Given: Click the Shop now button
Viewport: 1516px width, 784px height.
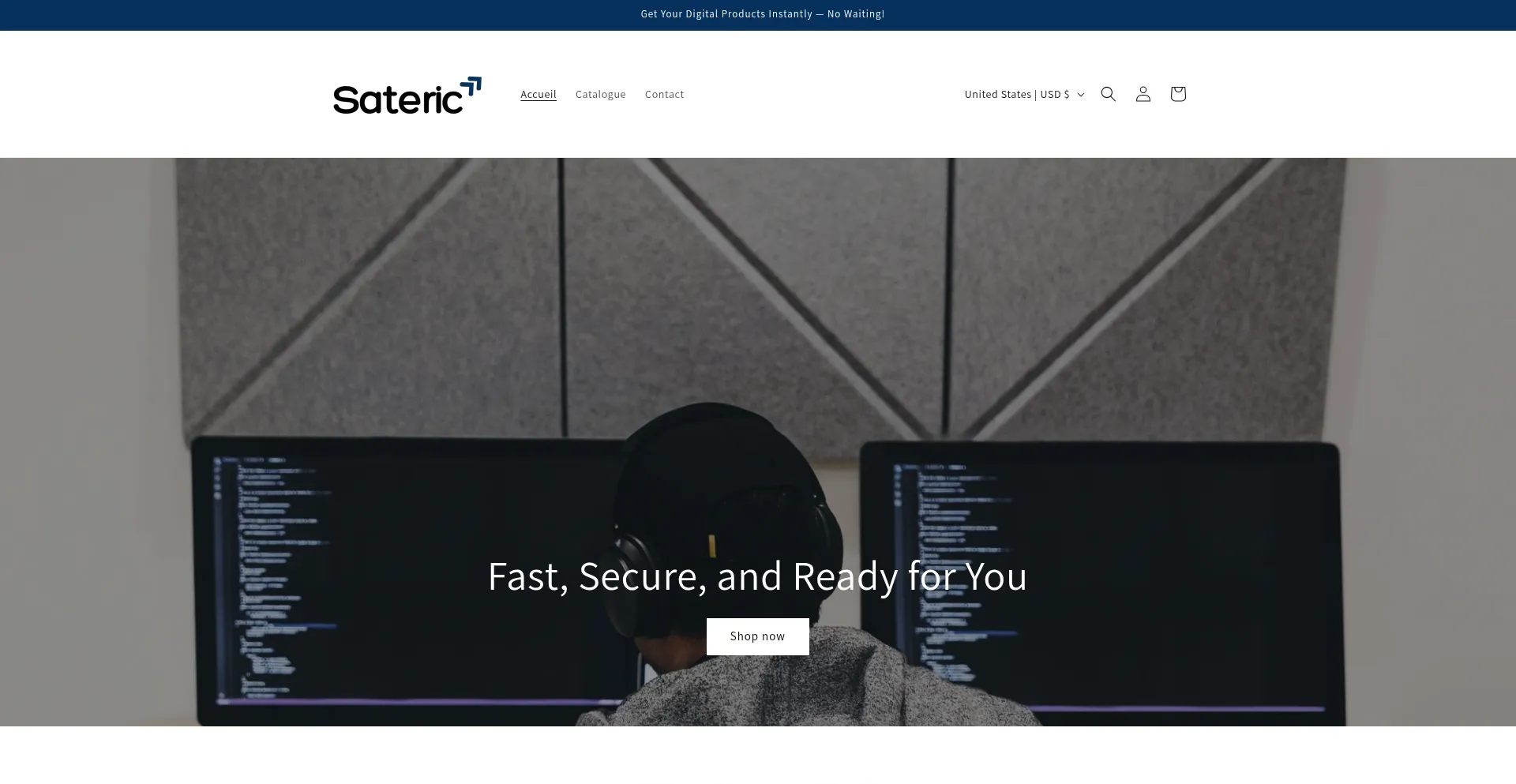Looking at the screenshot, I should pos(757,636).
